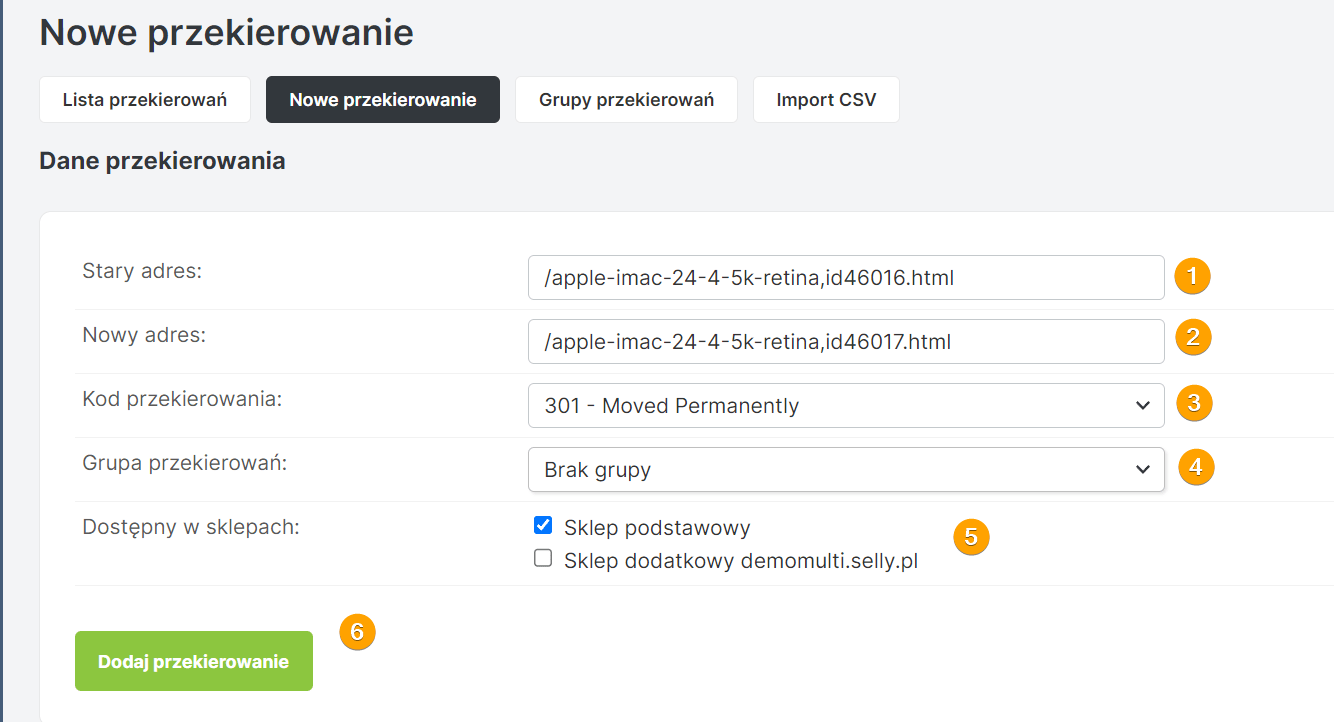Open the Grupy przekierowań tab
The image size is (1334, 722).
626,100
